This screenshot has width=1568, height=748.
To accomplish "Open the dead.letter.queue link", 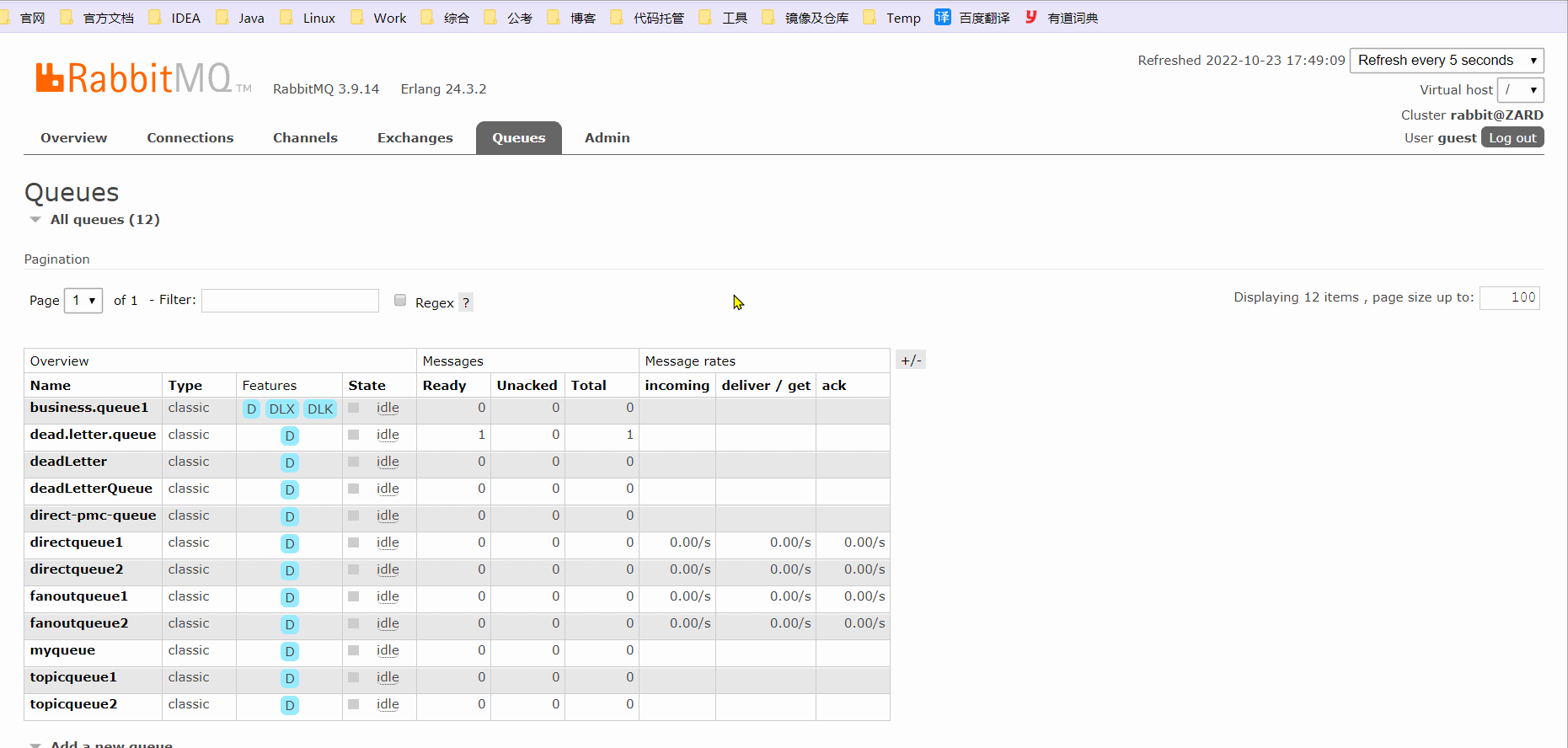I will coord(94,435).
